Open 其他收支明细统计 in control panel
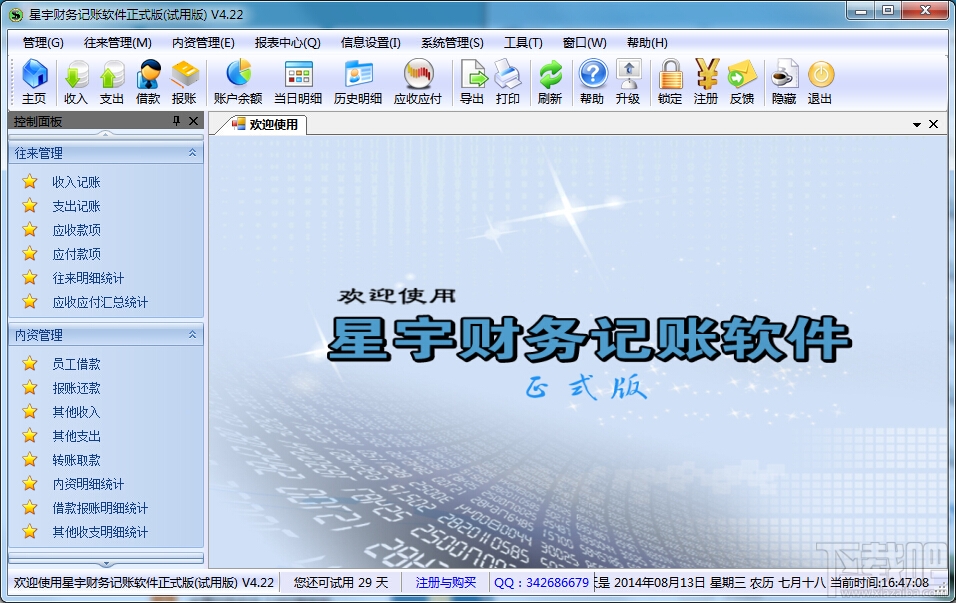This screenshot has width=956, height=603. coord(100,532)
